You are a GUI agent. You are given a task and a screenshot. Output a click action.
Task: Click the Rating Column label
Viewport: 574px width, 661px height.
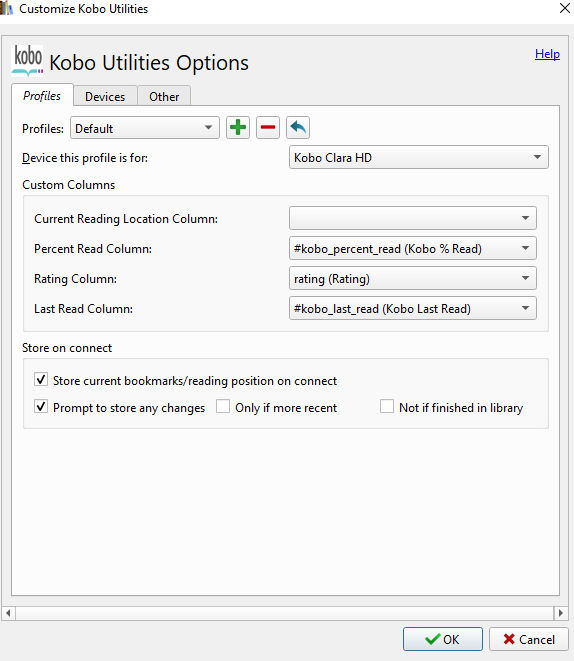(x=75, y=279)
